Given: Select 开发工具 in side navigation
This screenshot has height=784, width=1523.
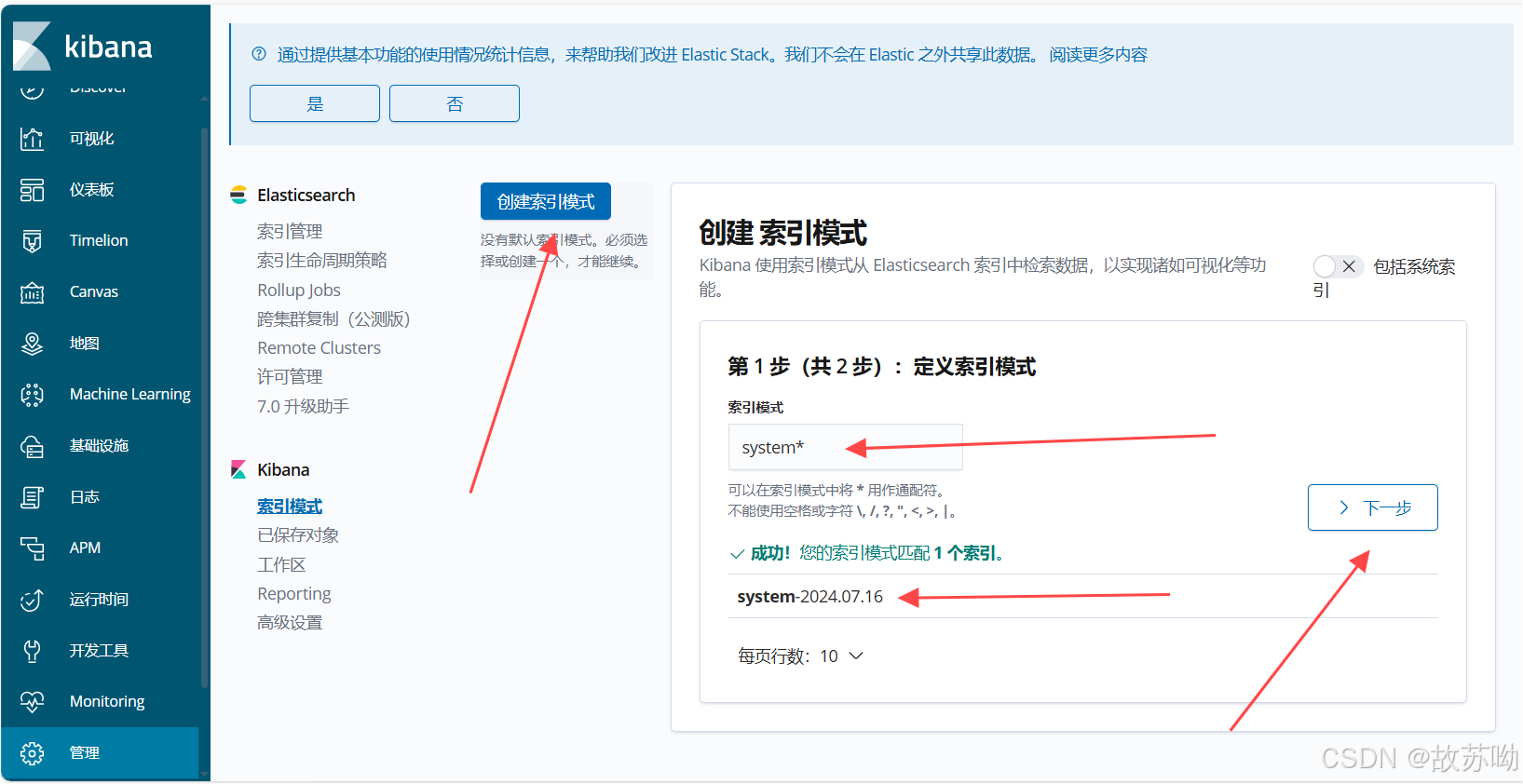Looking at the screenshot, I should (x=99, y=651).
